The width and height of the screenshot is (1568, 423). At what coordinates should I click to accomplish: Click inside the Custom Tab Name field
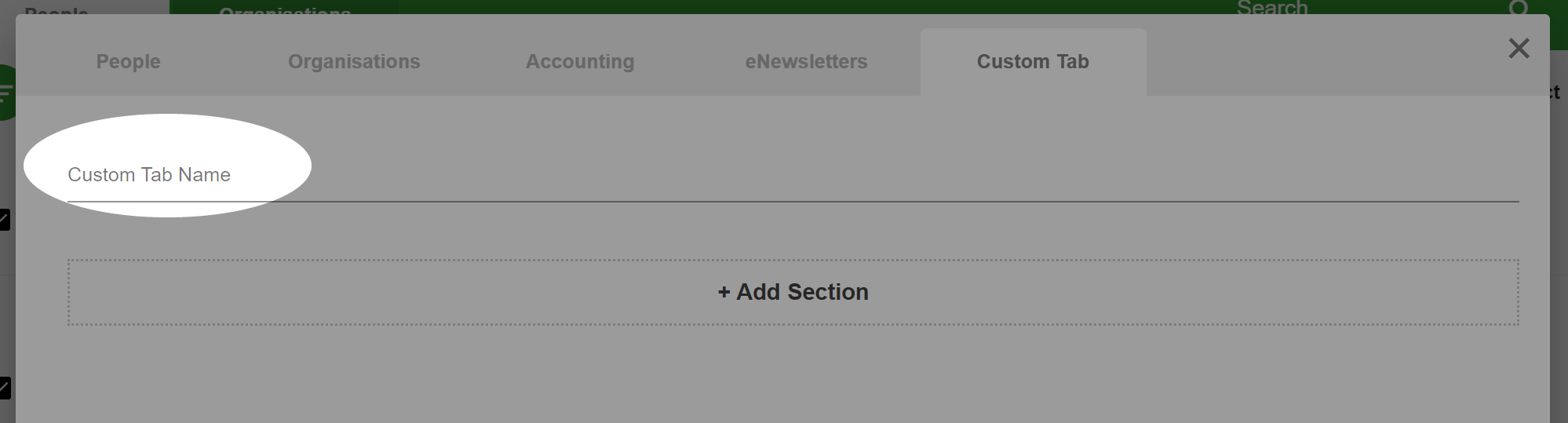pos(793,175)
